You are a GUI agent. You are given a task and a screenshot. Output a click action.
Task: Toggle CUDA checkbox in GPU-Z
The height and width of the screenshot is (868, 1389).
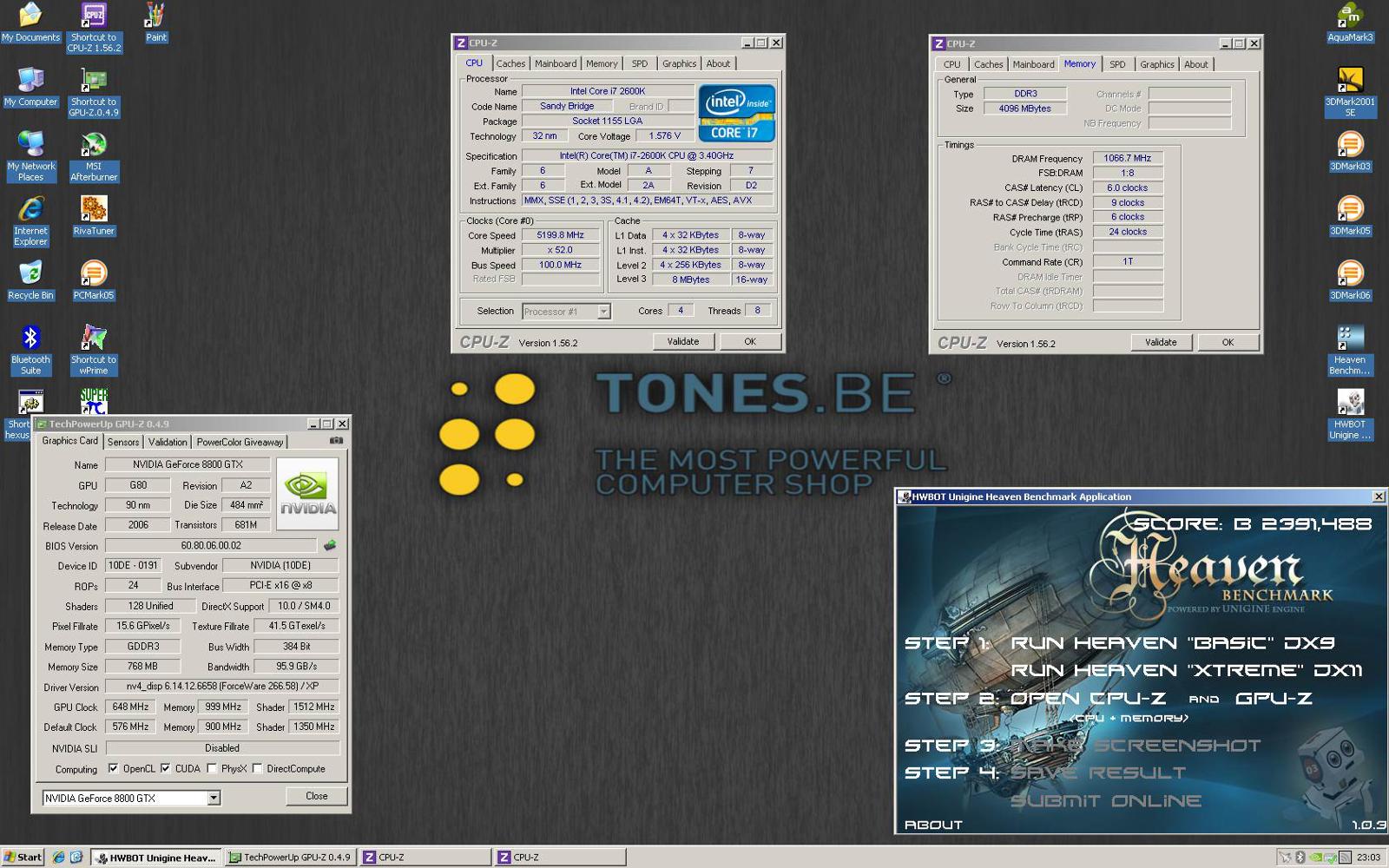165,768
